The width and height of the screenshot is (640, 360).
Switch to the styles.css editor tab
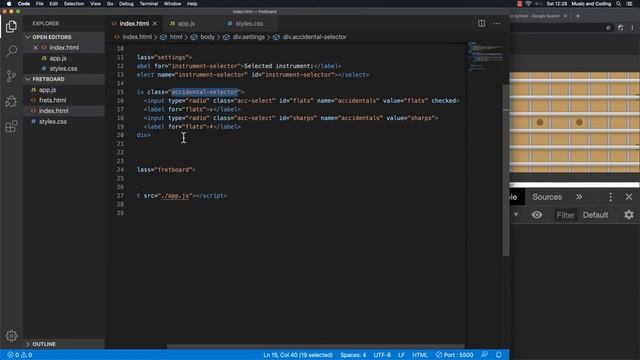pos(249,24)
